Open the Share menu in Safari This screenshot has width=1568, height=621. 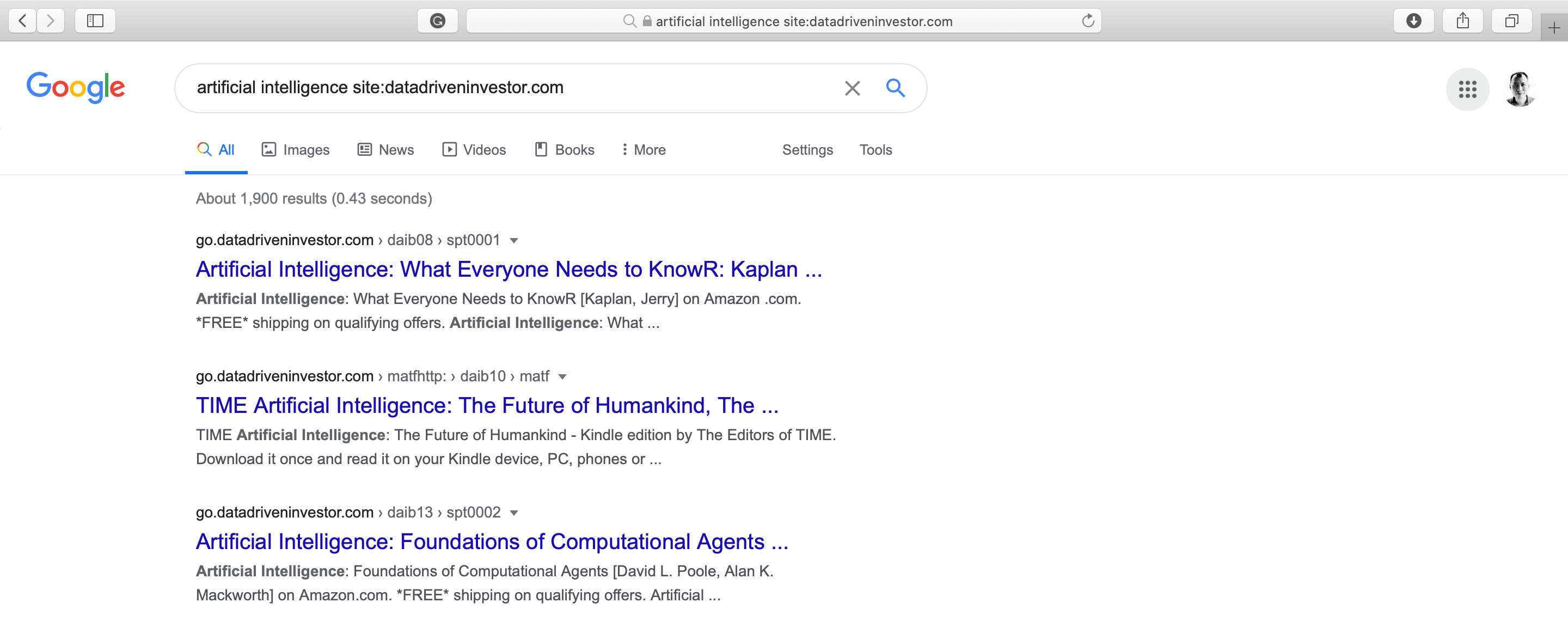tap(1463, 21)
